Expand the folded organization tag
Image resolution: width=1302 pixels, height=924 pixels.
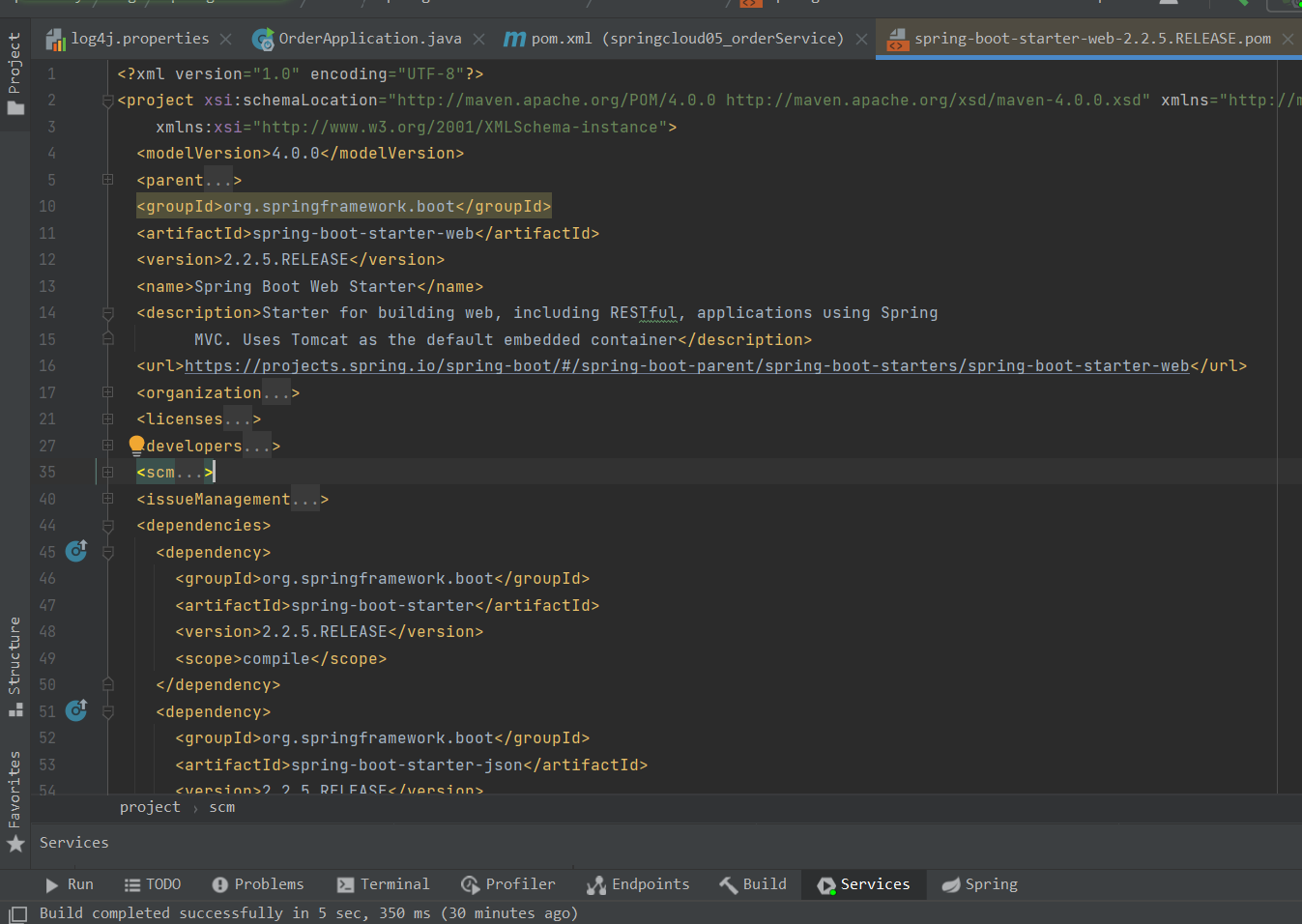pyautogui.click(x=108, y=392)
